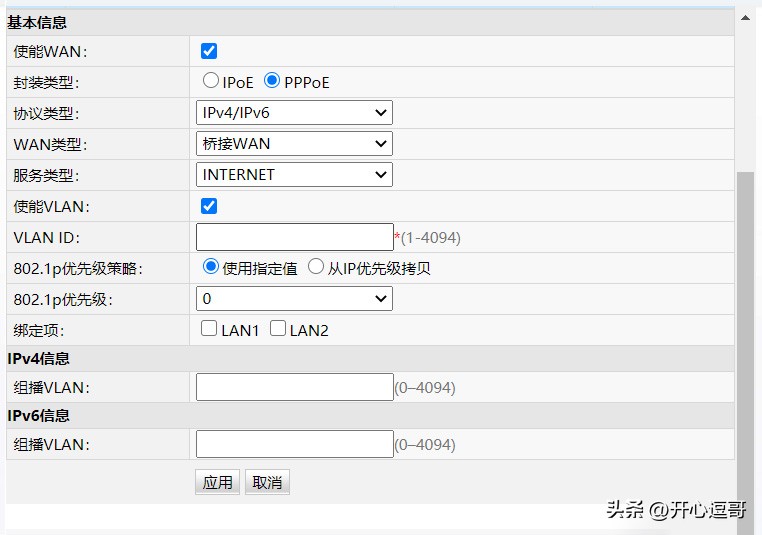Open the 协议类型 IPv4/IPv6 dropdown
This screenshot has width=762, height=535.
(294, 113)
